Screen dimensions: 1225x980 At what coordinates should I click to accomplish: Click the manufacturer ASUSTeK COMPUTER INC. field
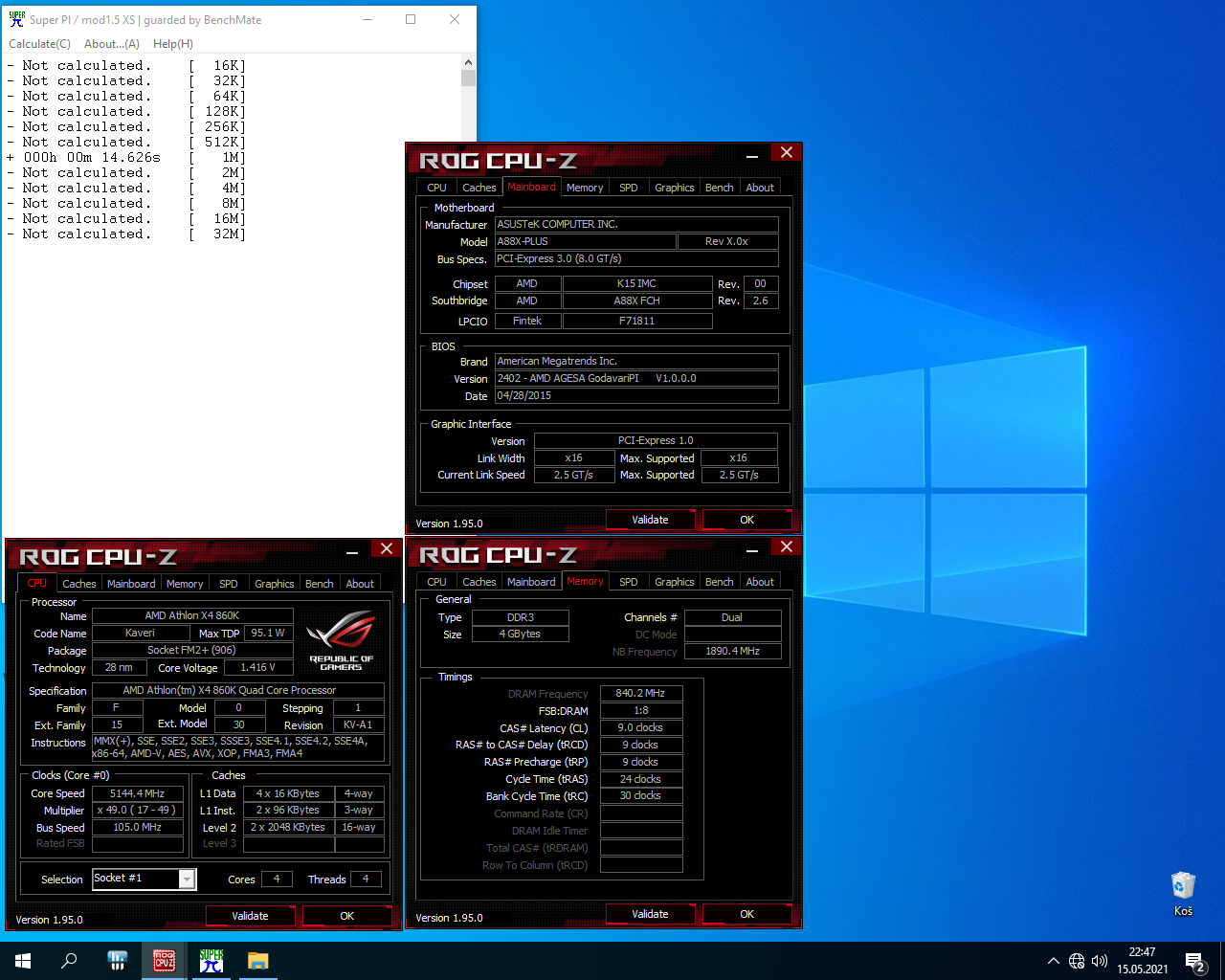point(636,224)
